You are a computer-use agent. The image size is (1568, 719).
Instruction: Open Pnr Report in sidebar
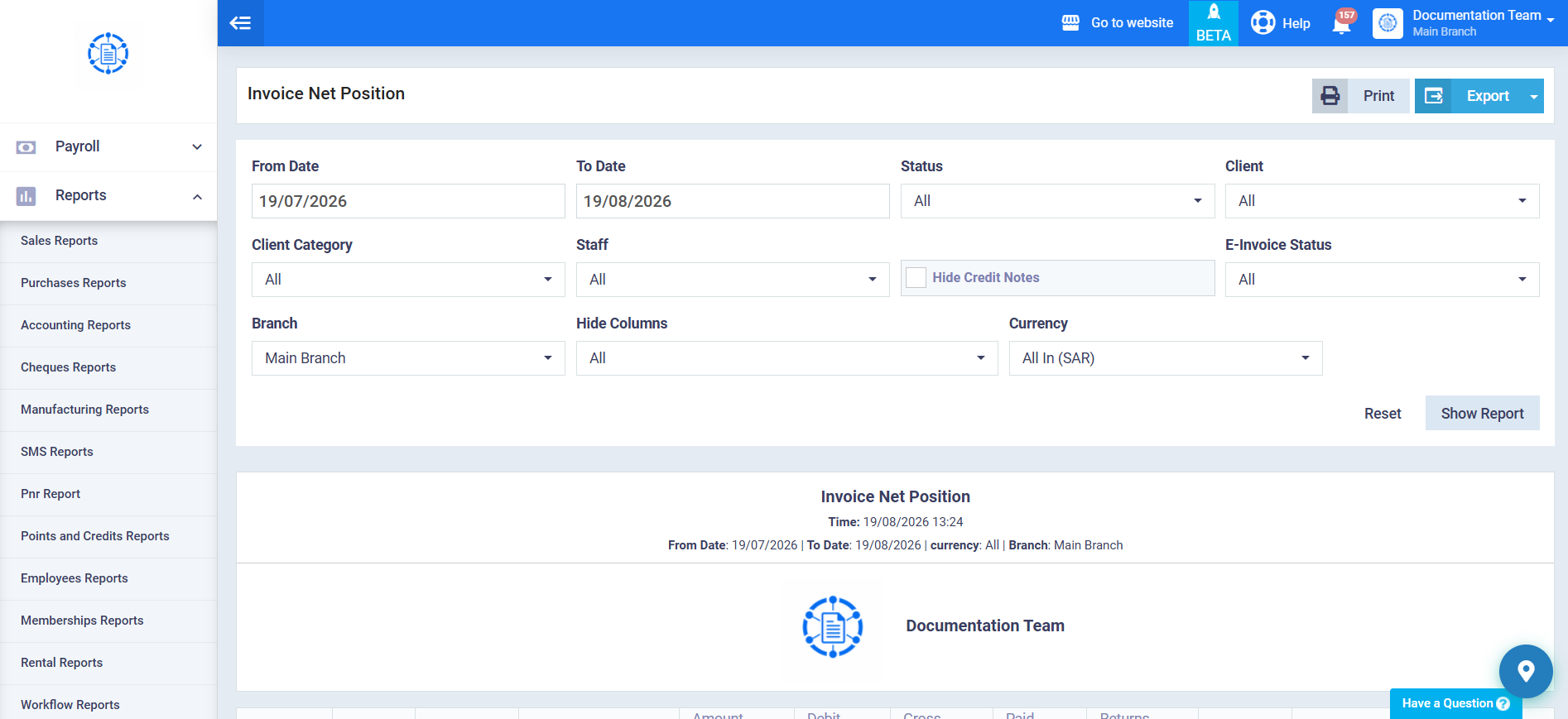coord(108,494)
